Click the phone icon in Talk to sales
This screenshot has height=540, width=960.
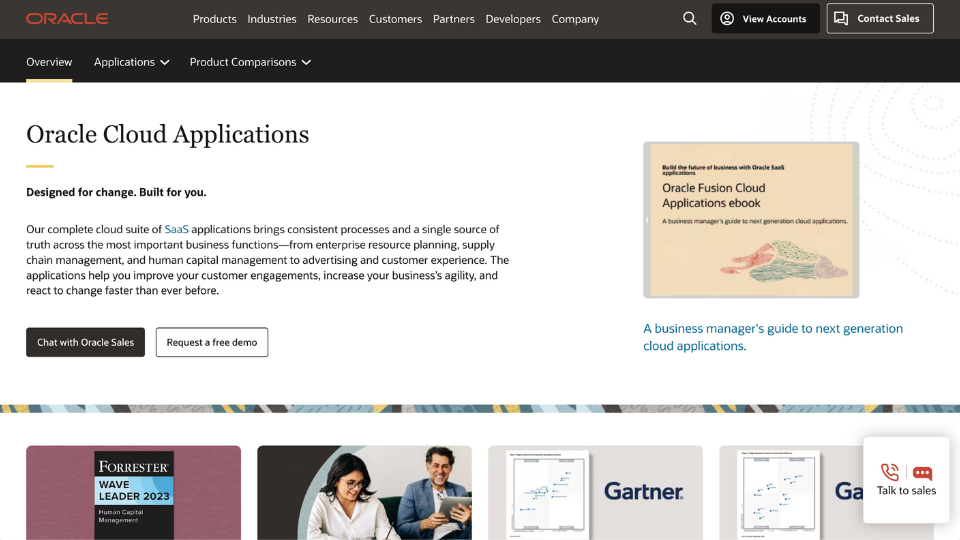(x=890, y=472)
